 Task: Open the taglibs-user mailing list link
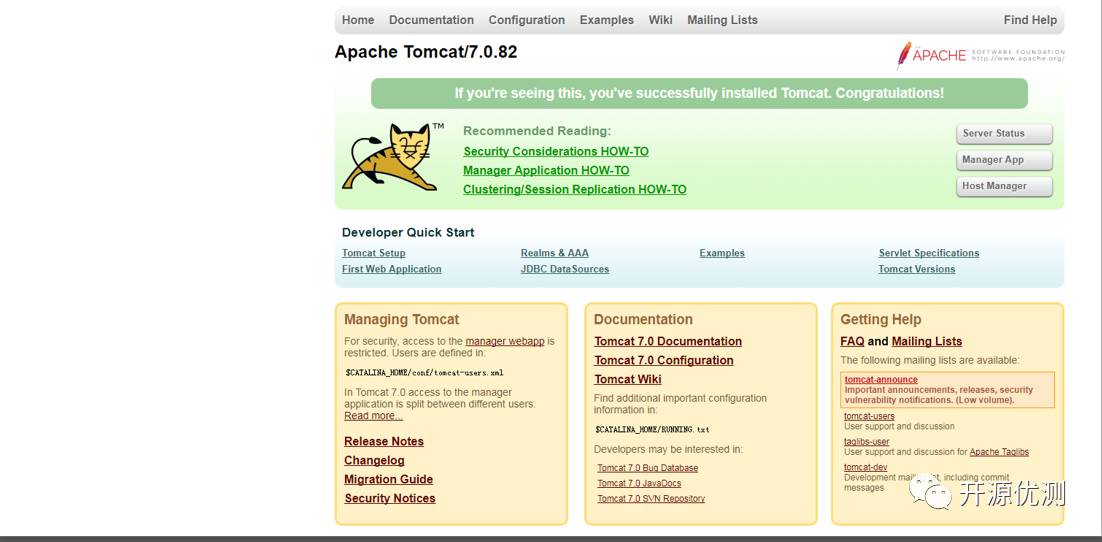(x=867, y=442)
